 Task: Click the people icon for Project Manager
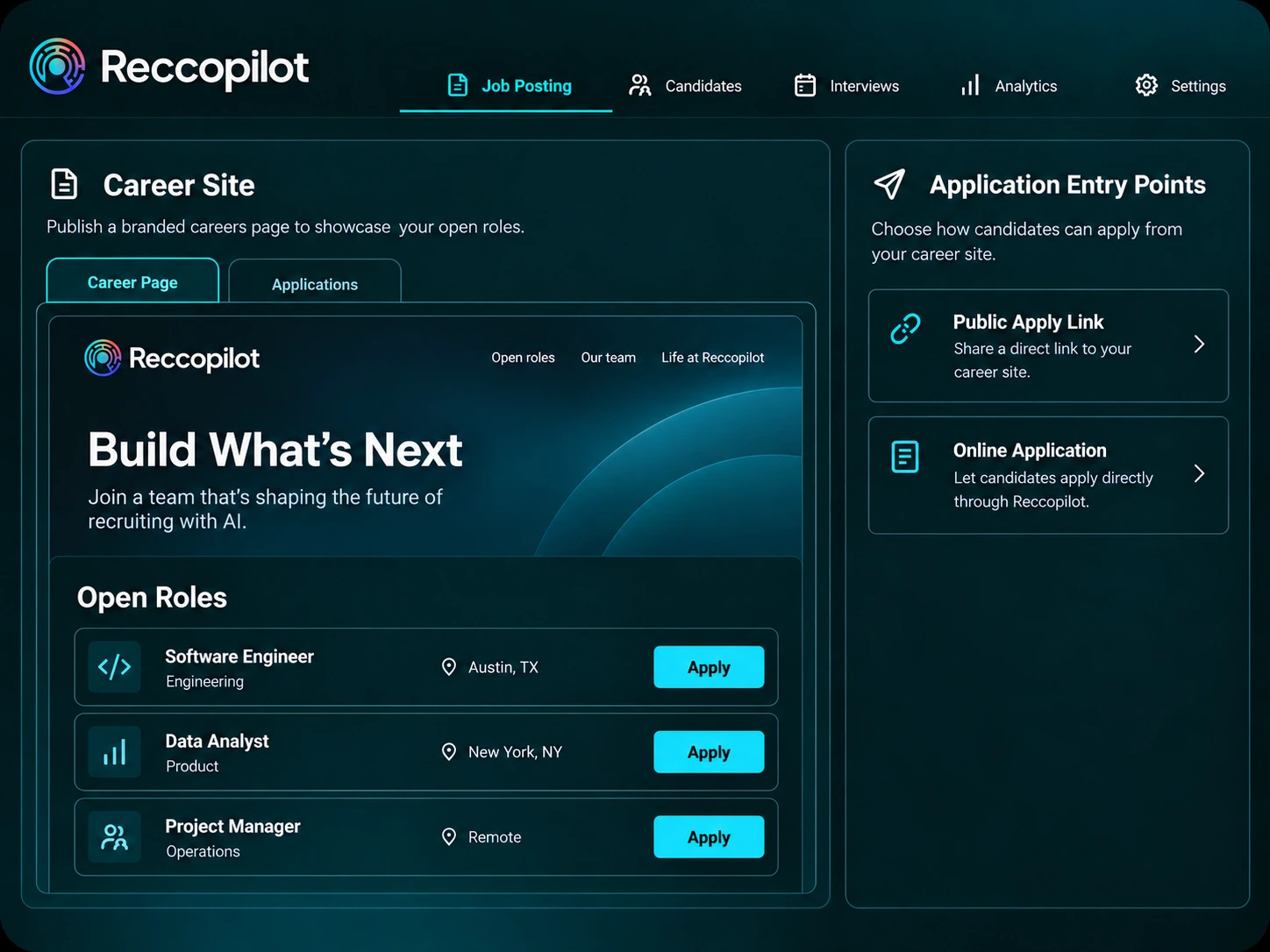coord(115,837)
